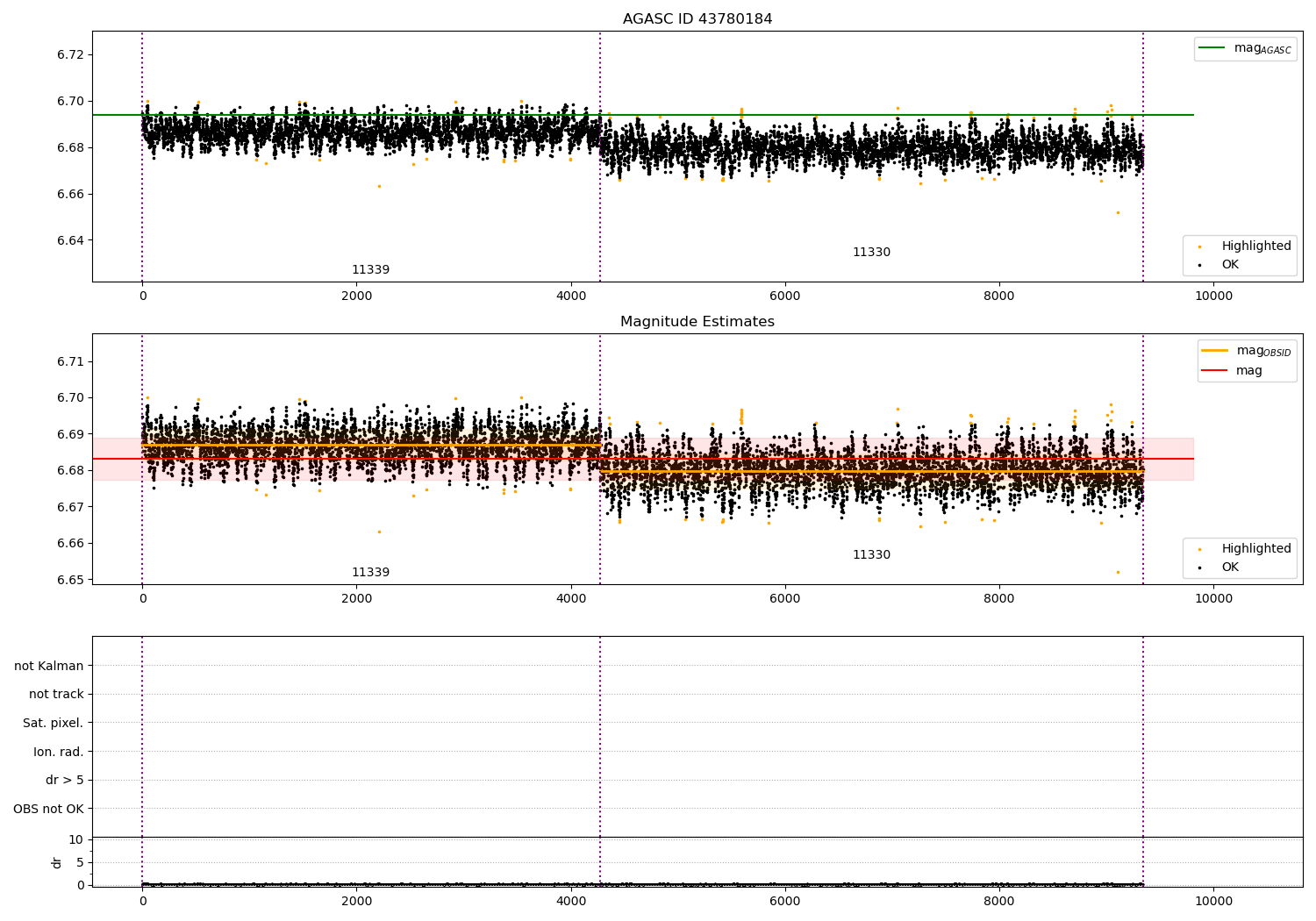
Task: Select the 'Magnitude Estimates' subplot title
Action: (697, 322)
